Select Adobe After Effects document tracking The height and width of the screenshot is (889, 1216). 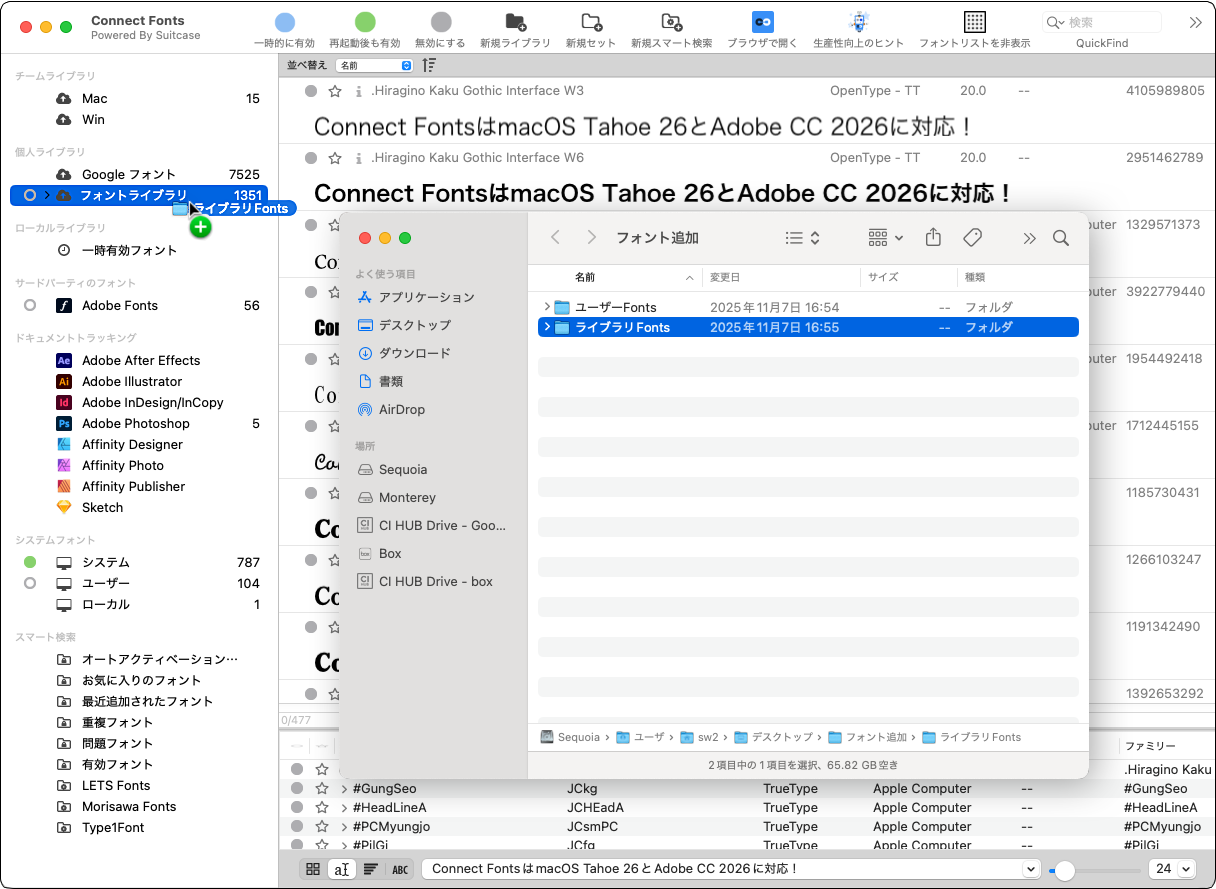coord(140,360)
